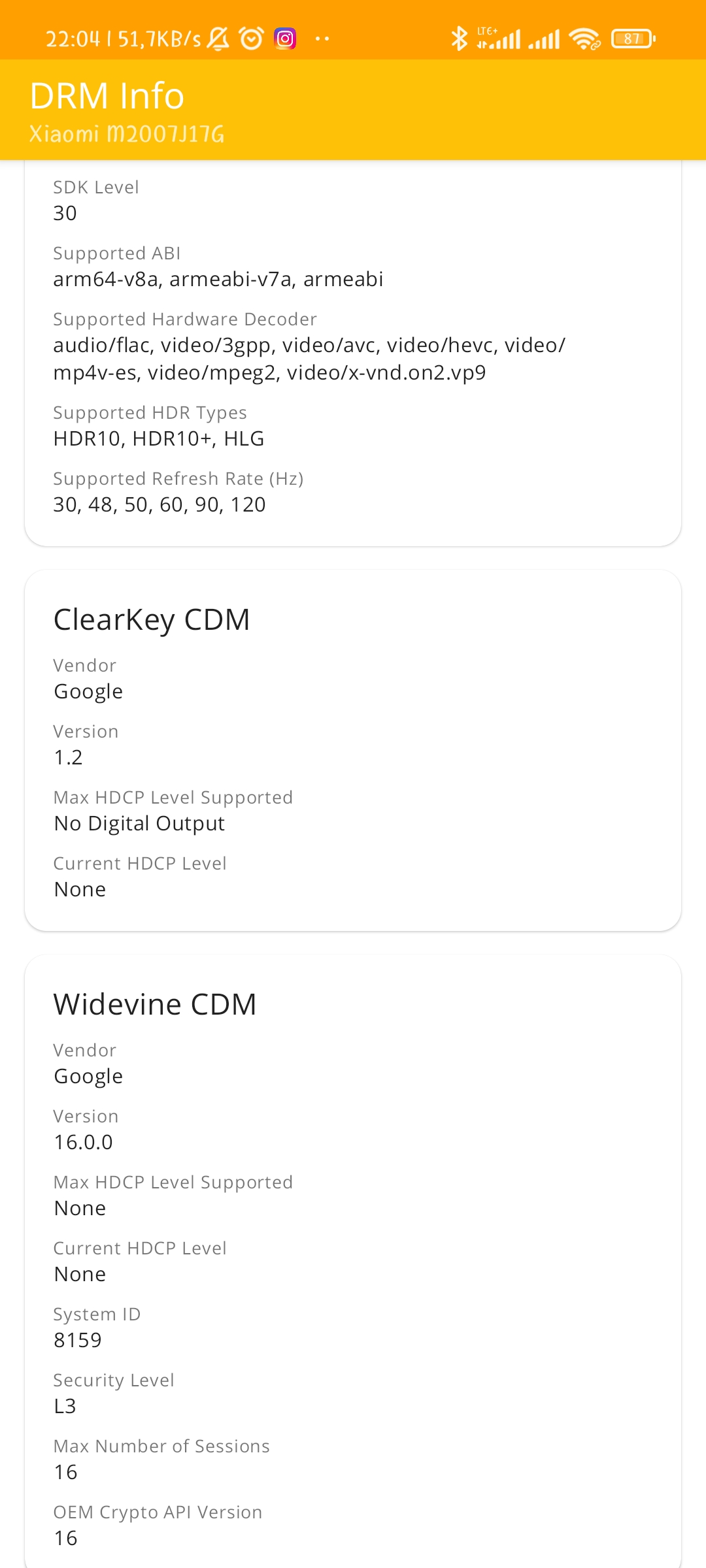Tap the Bluetooth status icon
The width and height of the screenshot is (706, 1568).
tap(460, 39)
